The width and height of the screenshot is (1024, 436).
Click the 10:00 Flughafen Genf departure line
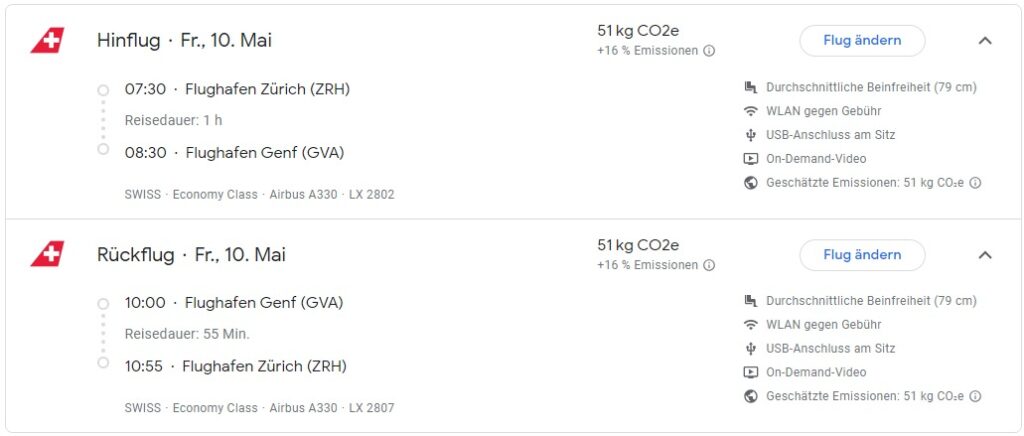coord(234,303)
